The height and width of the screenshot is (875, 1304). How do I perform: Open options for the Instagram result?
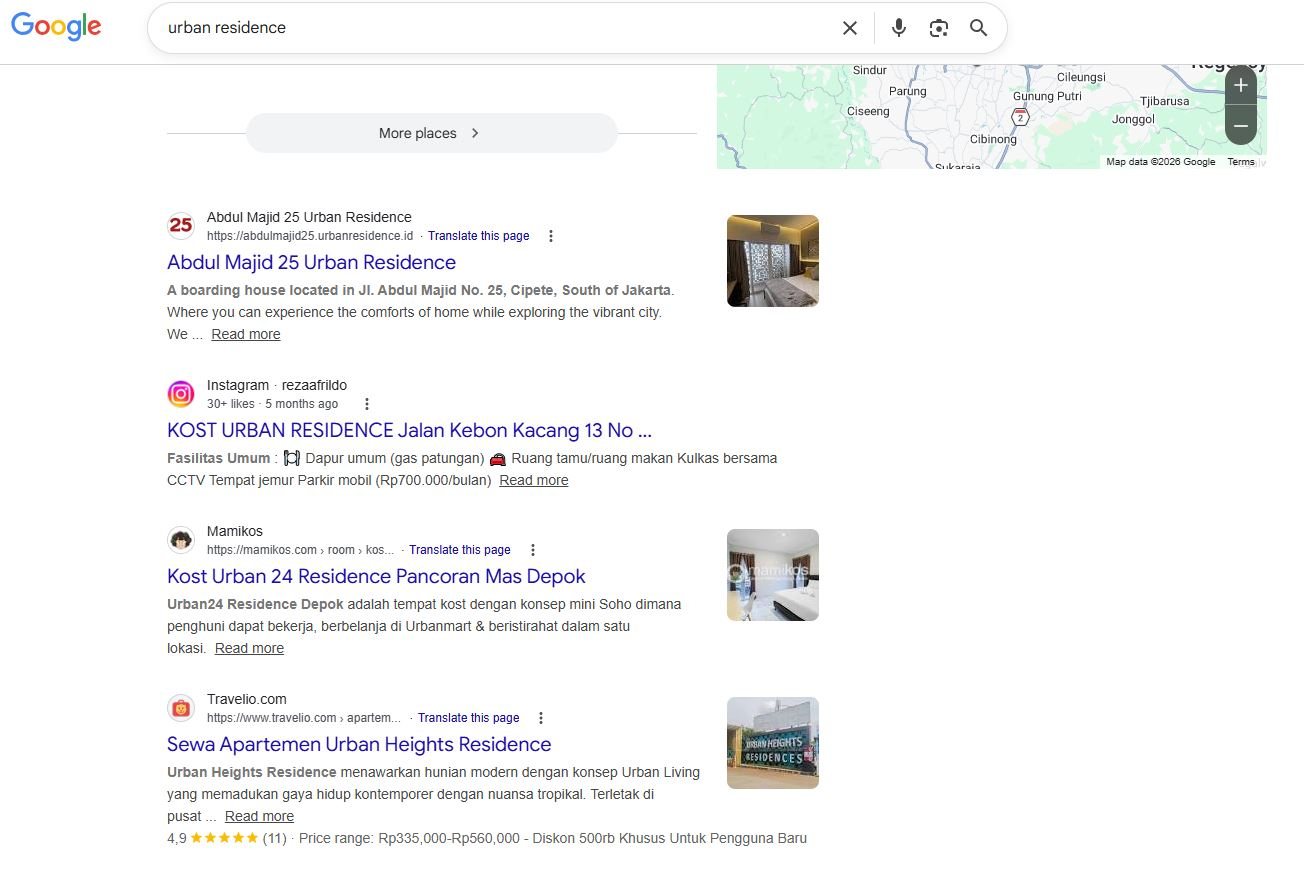pos(366,403)
